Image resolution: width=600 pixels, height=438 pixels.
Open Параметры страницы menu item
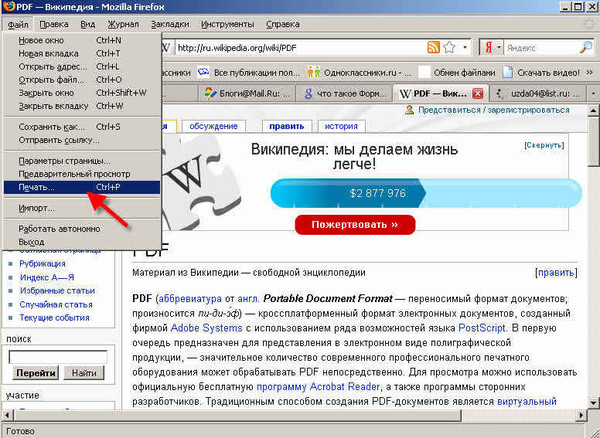(82, 161)
